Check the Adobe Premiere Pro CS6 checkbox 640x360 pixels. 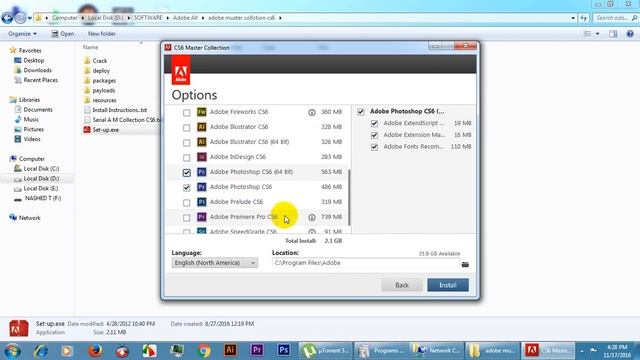[x=187, y=218]
